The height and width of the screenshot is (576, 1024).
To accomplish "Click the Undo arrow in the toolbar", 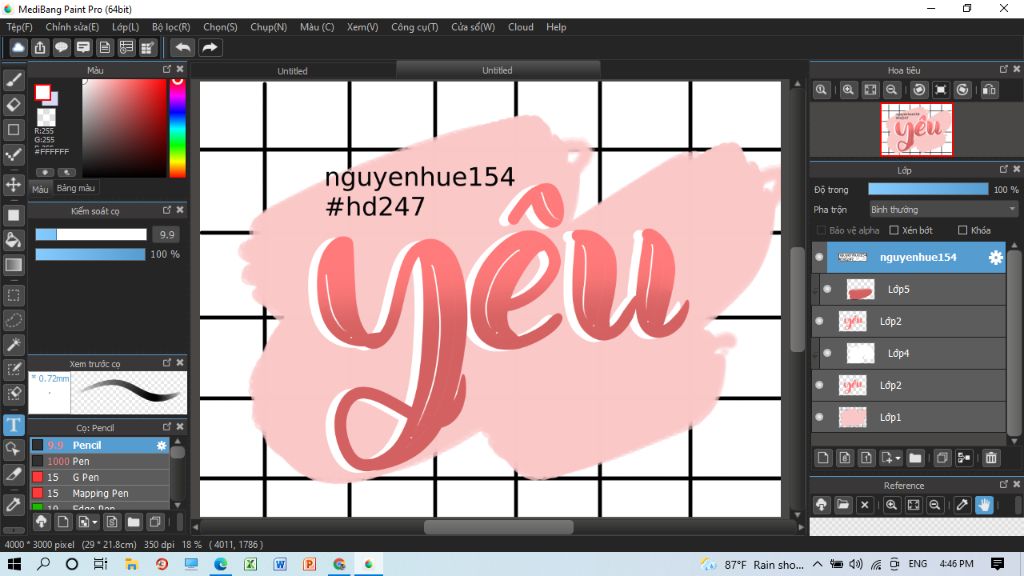I will 183,48.
